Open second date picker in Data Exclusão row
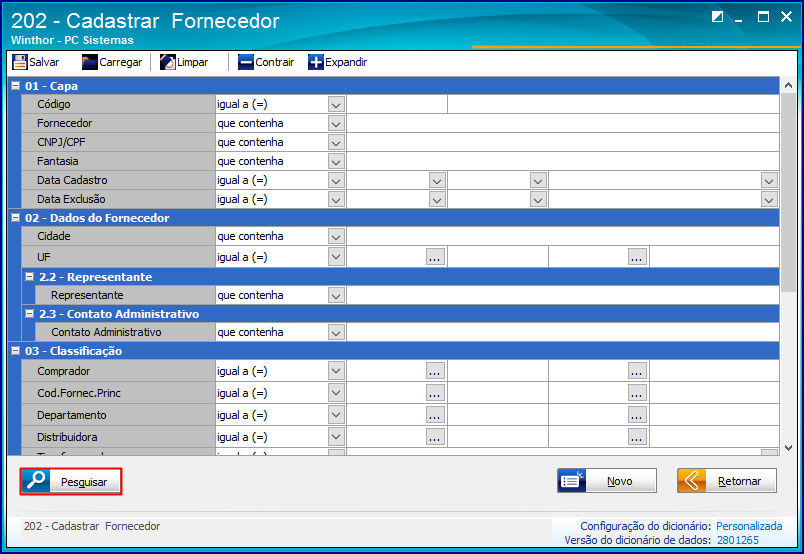Image resolution: width=804 pixels, height=554 pixels. point(538,200)
